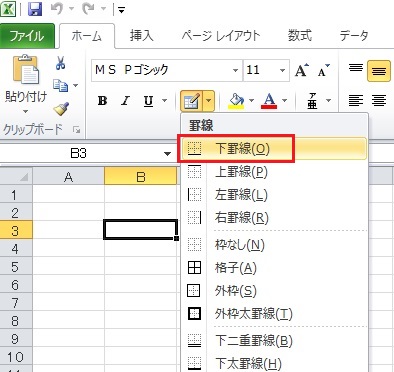The image size is (394, 372).
Task: Select 下罫線(O) bottom border
Action: [274, 149]
